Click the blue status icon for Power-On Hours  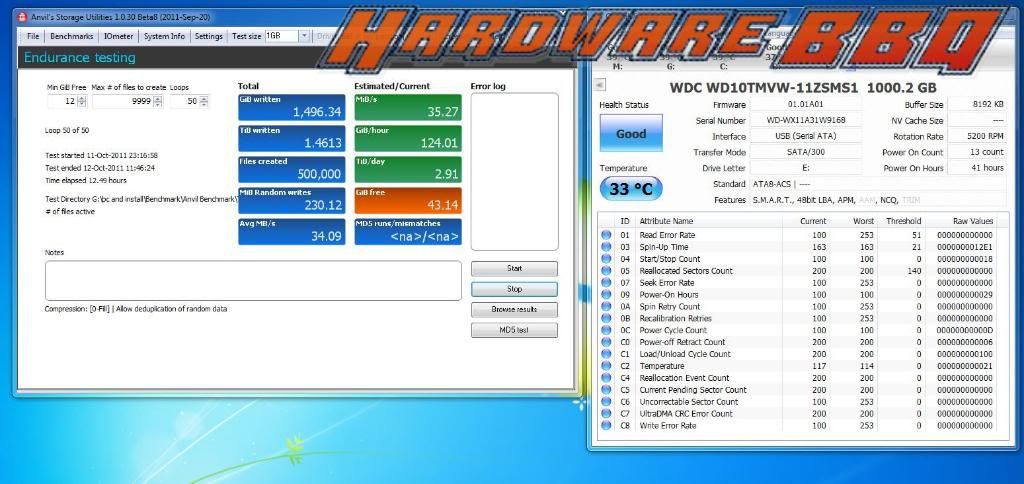click(x=606, y=295)
